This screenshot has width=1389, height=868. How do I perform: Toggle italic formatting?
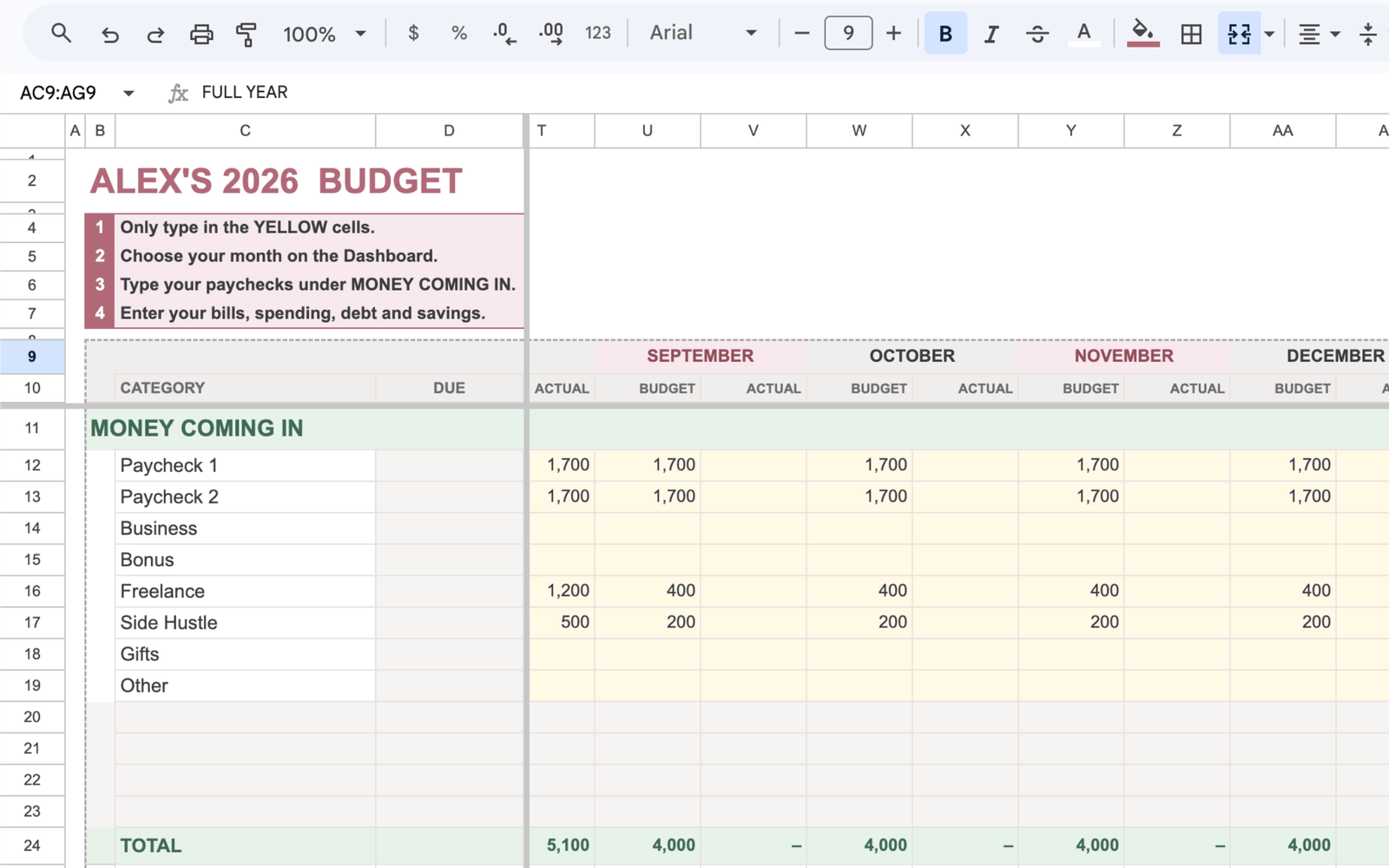tap(991, 34)
